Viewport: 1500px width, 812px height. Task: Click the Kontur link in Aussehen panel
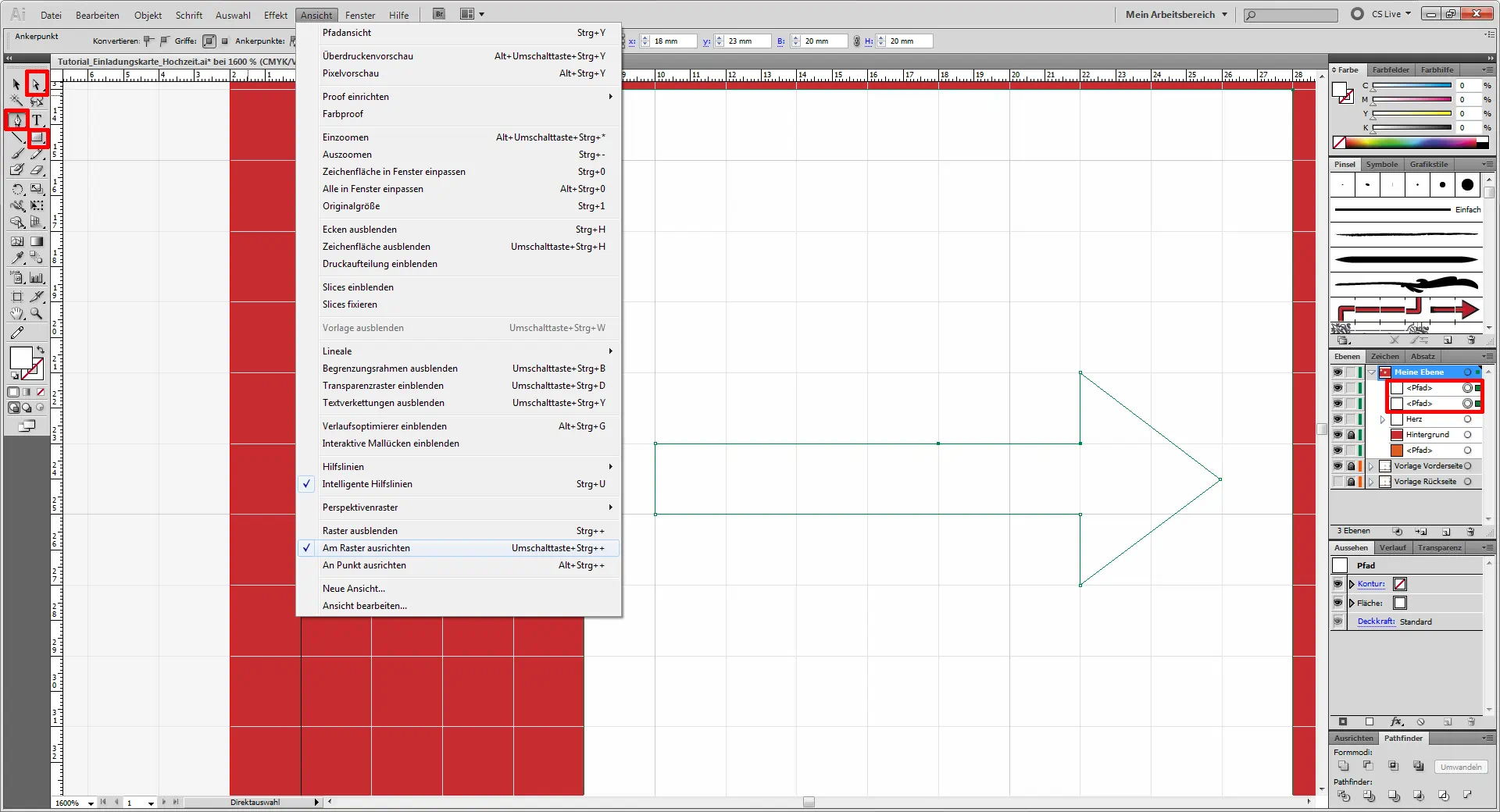[1370, 584]
